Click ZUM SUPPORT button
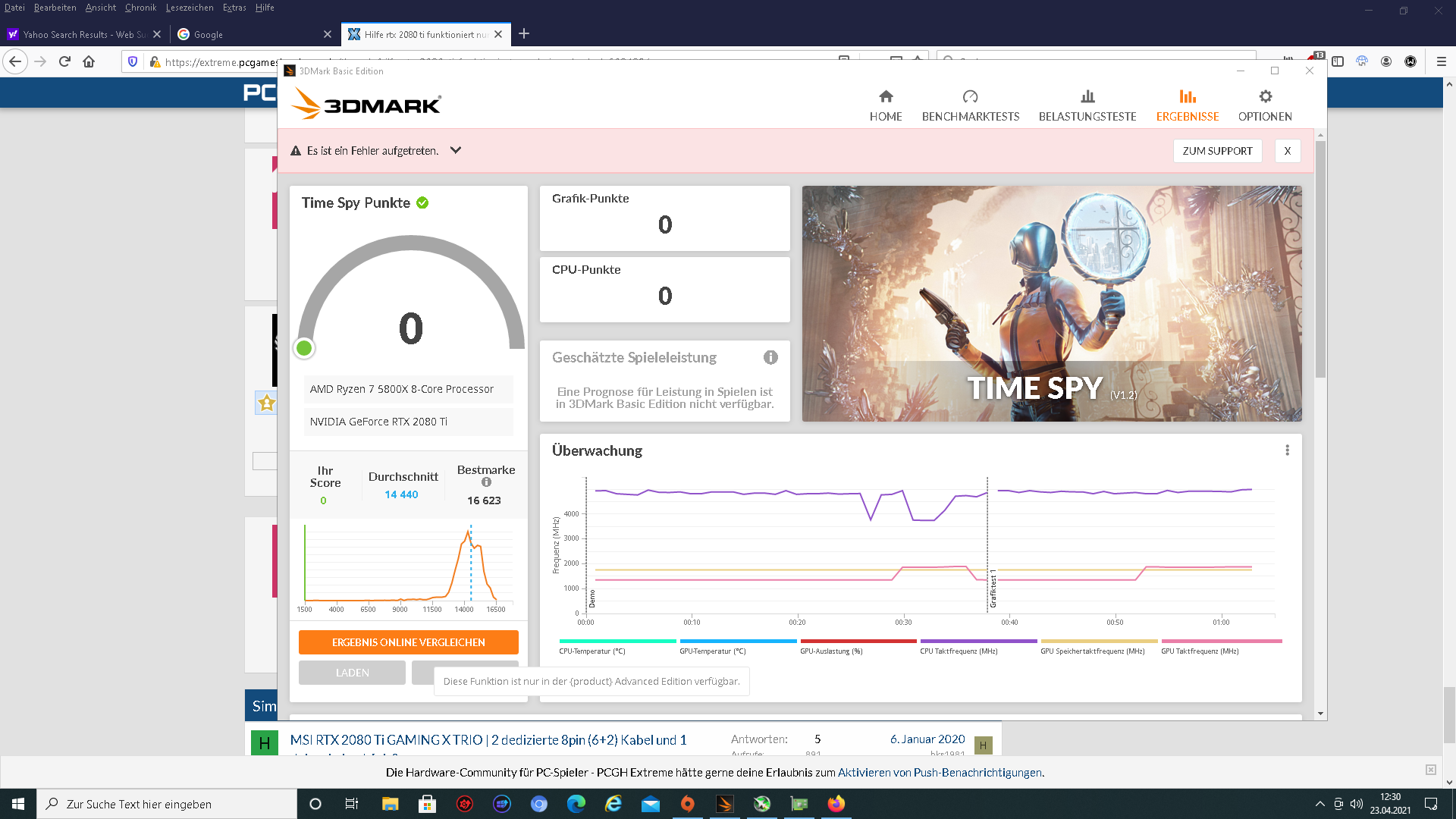Screen dimensions: 1456x819 tap(1217, 151)
